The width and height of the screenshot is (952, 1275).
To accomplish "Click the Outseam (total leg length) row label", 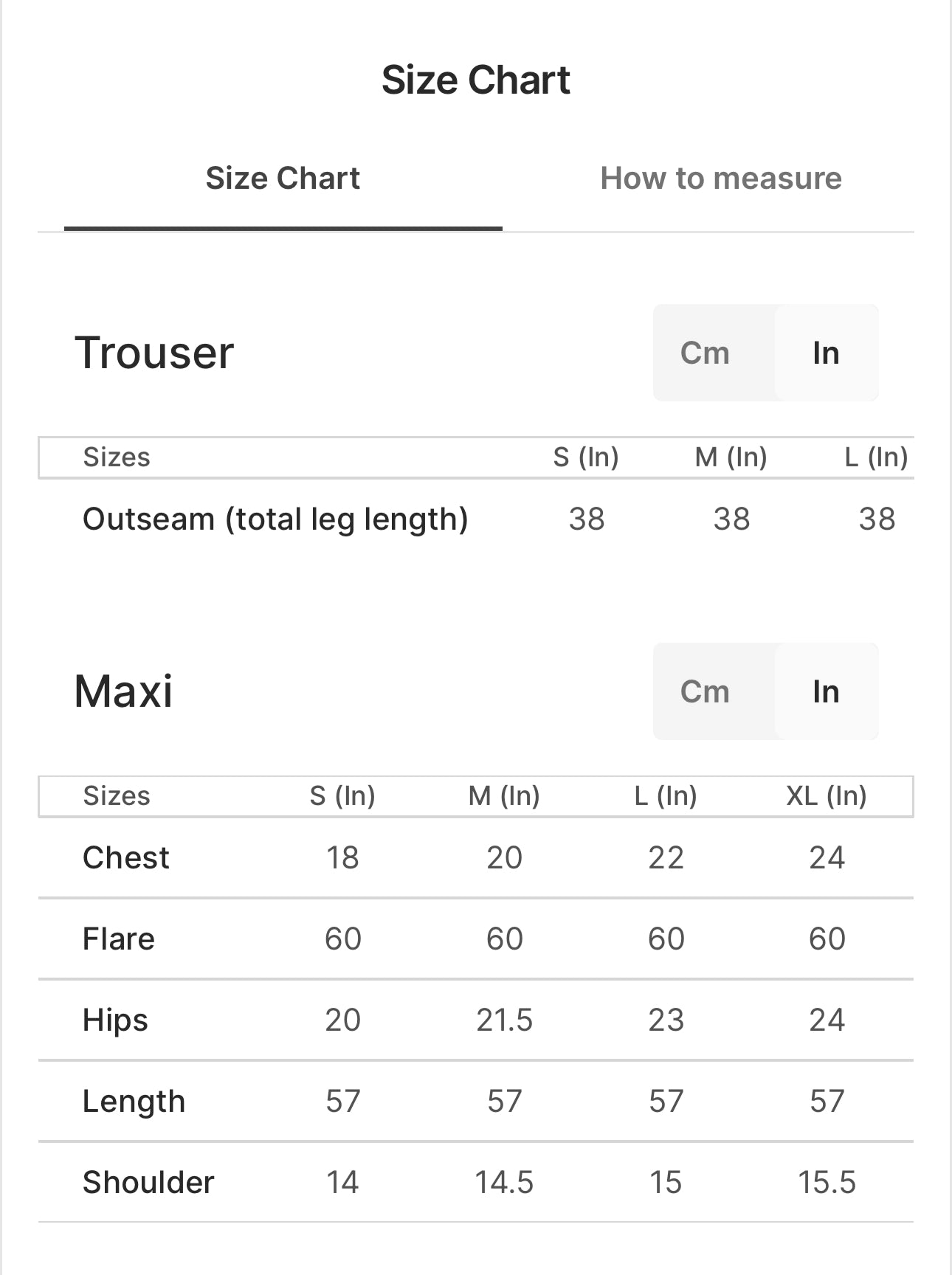I will click(x=275, y=519).
